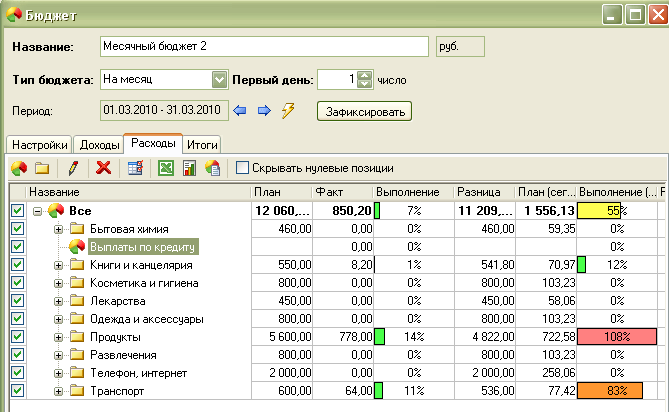Select the Расходы tab
Image resolution: width=669 pixels, height=412 pixels.
[x=153, y=143]
